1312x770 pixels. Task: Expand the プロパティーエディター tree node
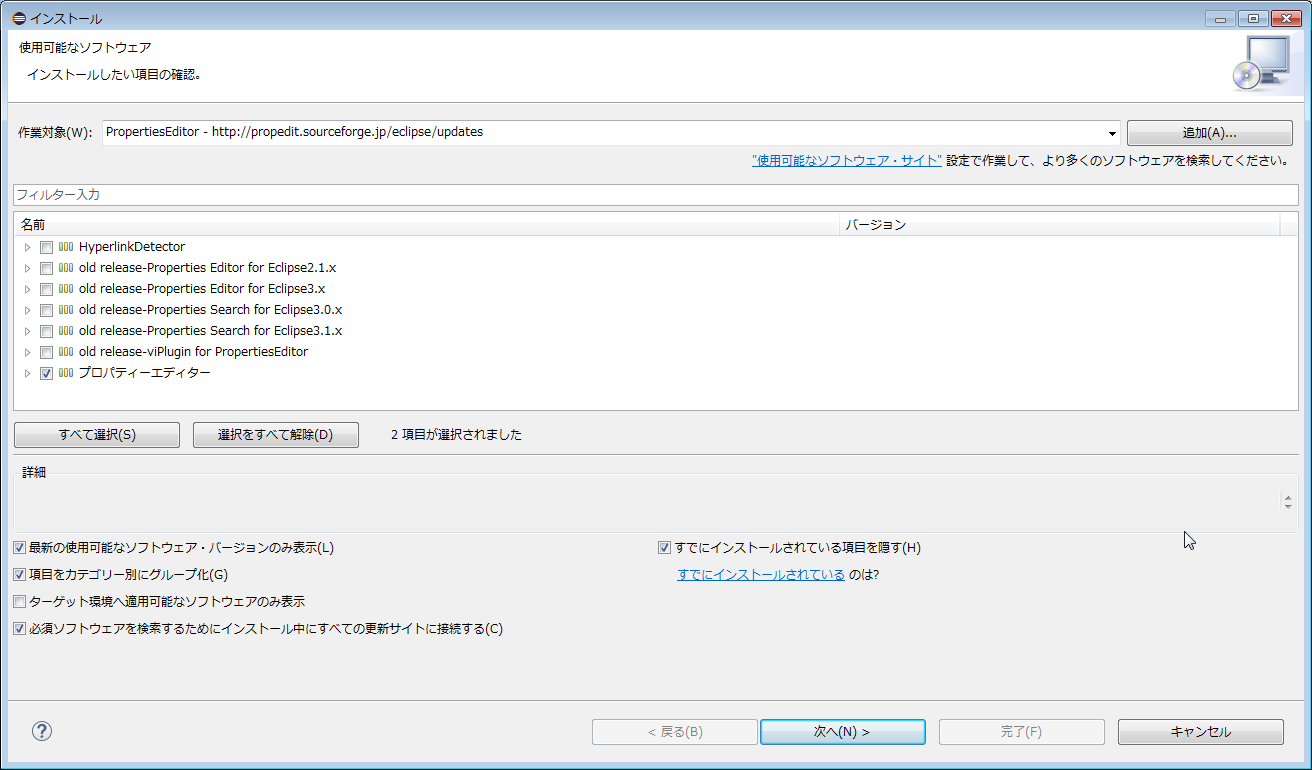pos(27,373)
